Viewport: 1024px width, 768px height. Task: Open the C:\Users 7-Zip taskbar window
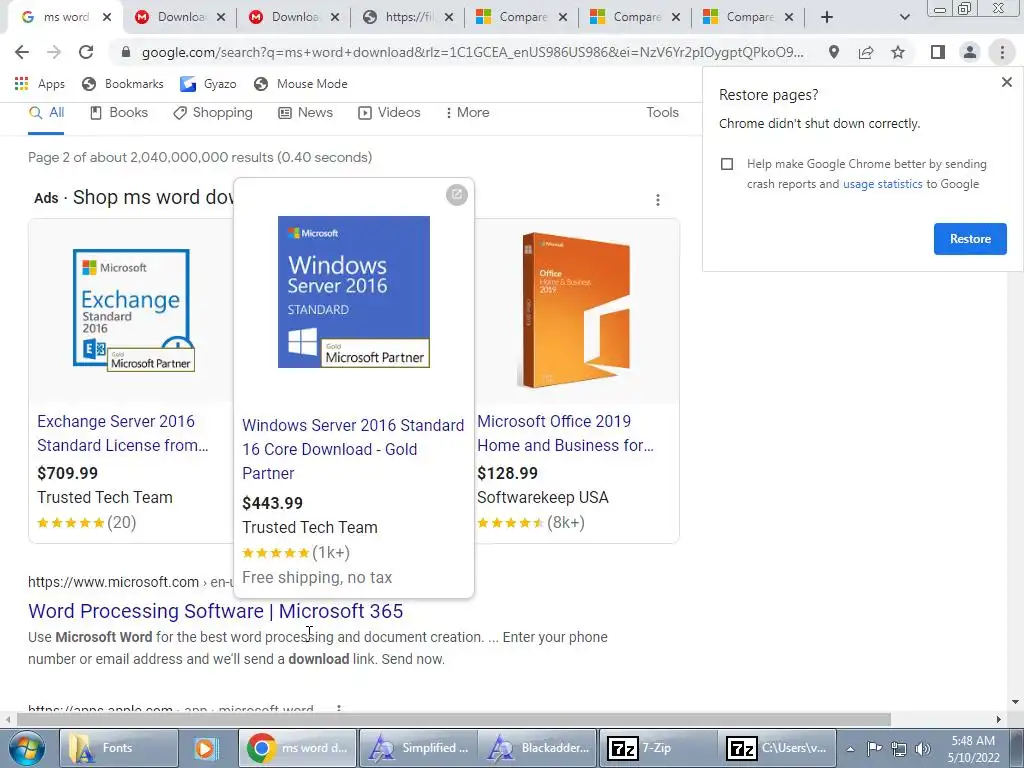coord(776,748)
